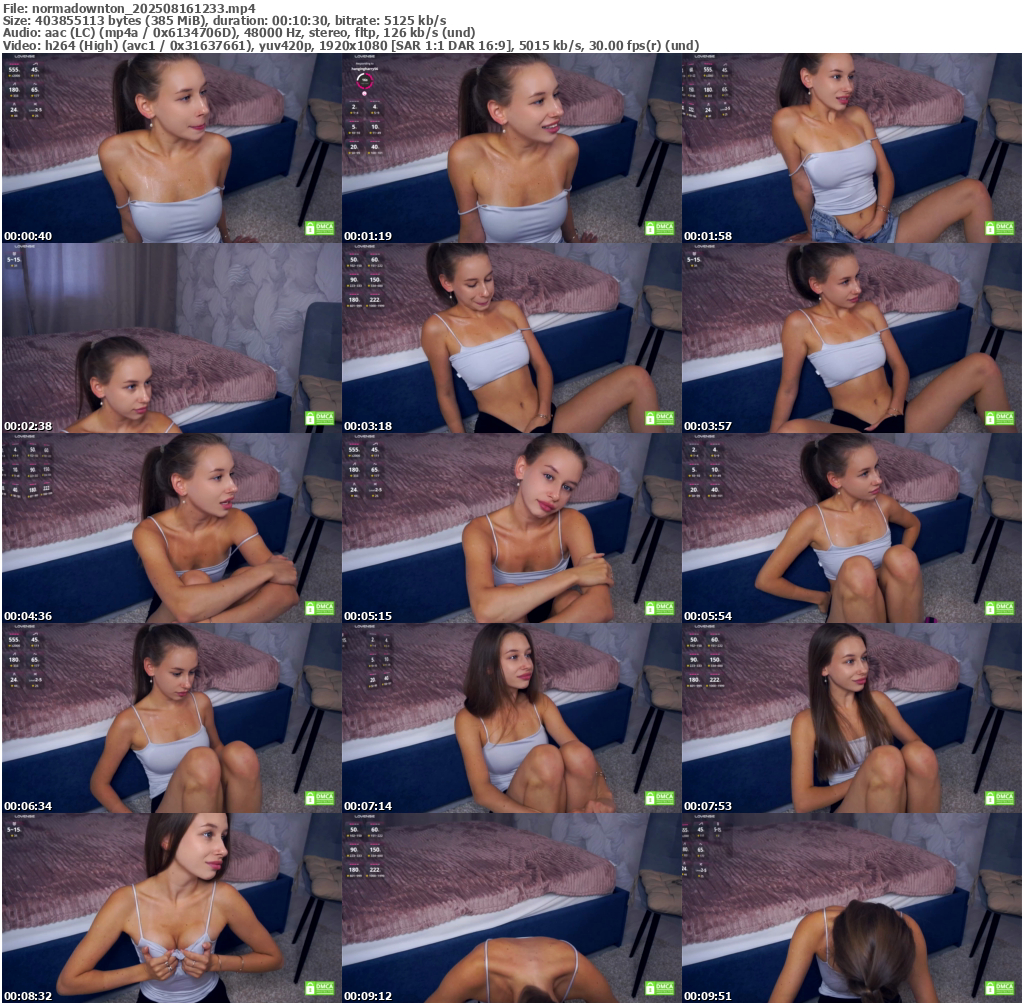Click the DMCA badge in the 00:09:12 frame
This screenshot has height=1003, width=1024.
pos(659,988)
